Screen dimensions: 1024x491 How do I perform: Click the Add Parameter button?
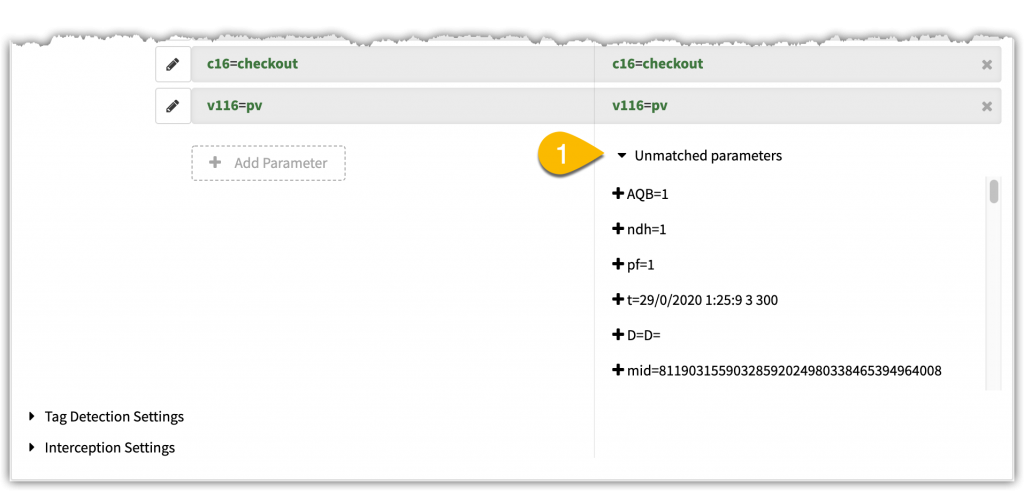(x=268, y=163)
